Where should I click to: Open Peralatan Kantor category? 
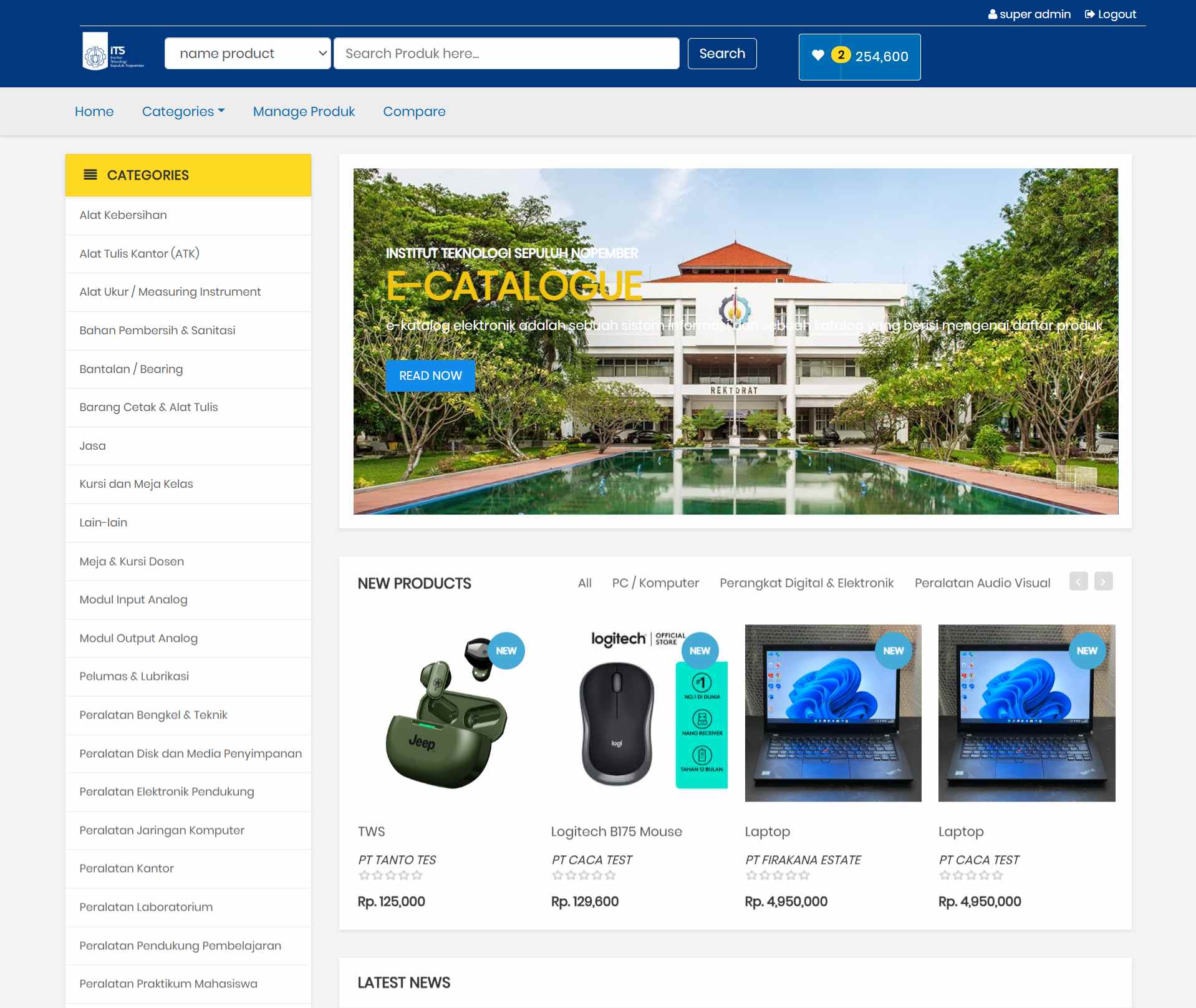(x=188, y=868)
